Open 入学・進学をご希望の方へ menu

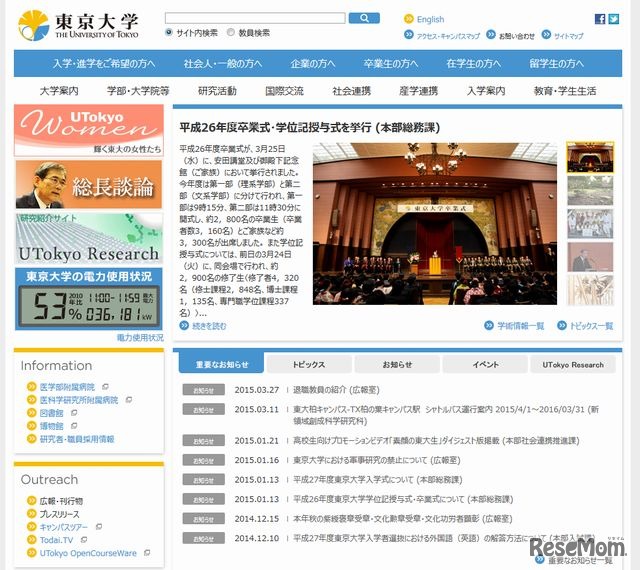pos(104,63)
